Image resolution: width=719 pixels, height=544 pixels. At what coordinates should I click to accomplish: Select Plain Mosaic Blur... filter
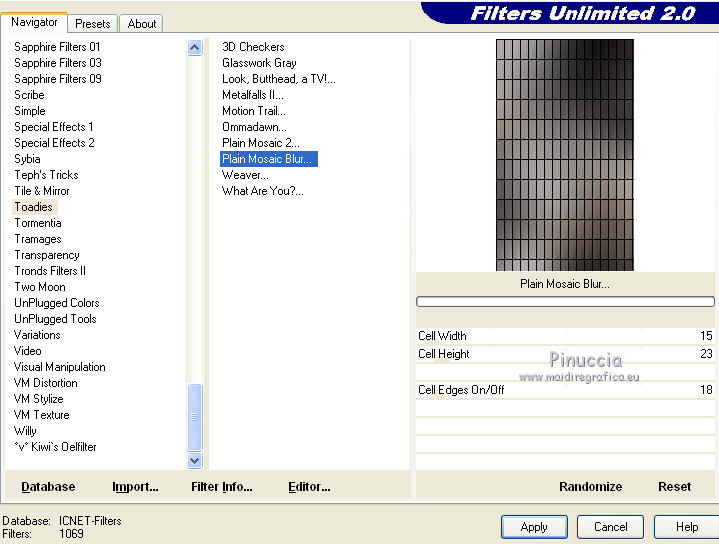click(269, 159)
